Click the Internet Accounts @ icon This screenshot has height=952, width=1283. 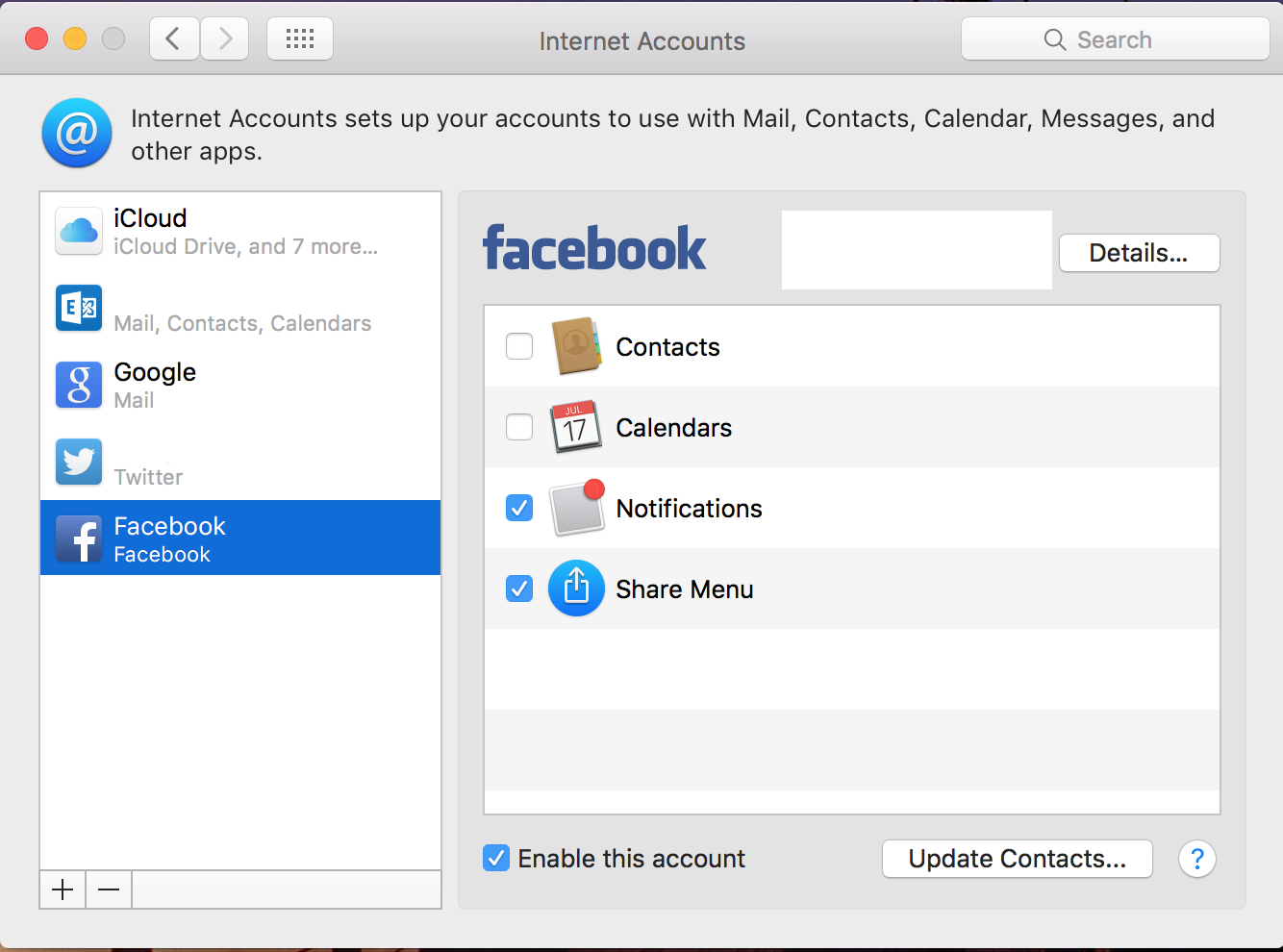77,133
